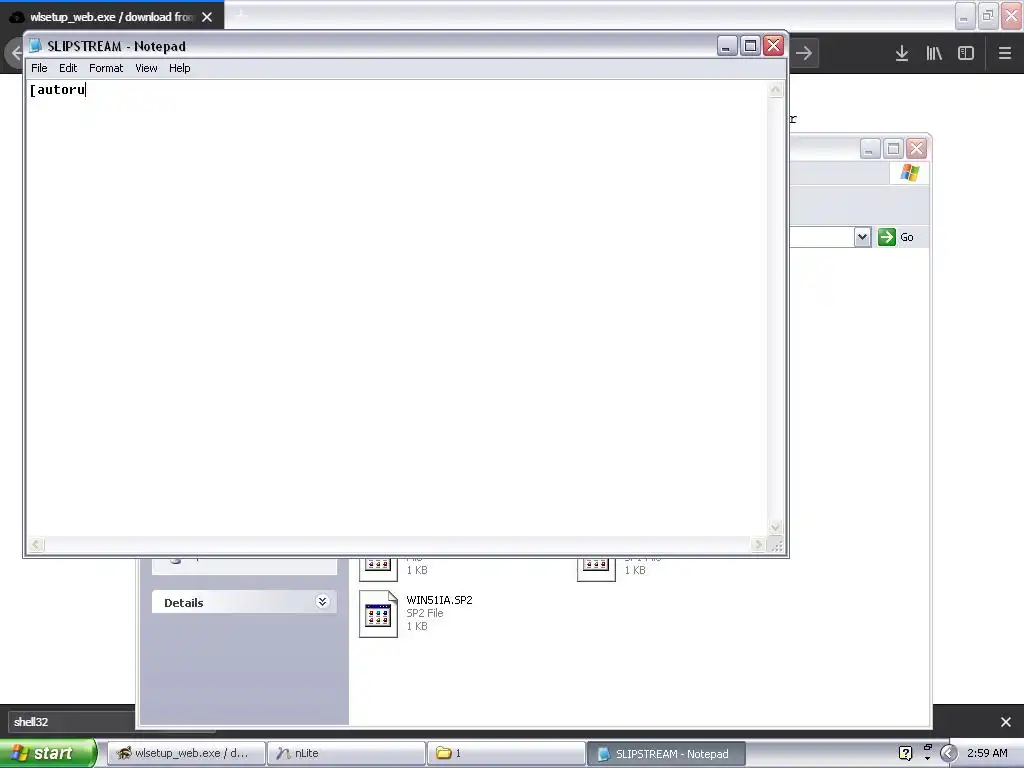This screenshot has width=1024, height=768.
Task: Click the Notepad horizontal scrollbar left arrow
Action: click(37, 545)
